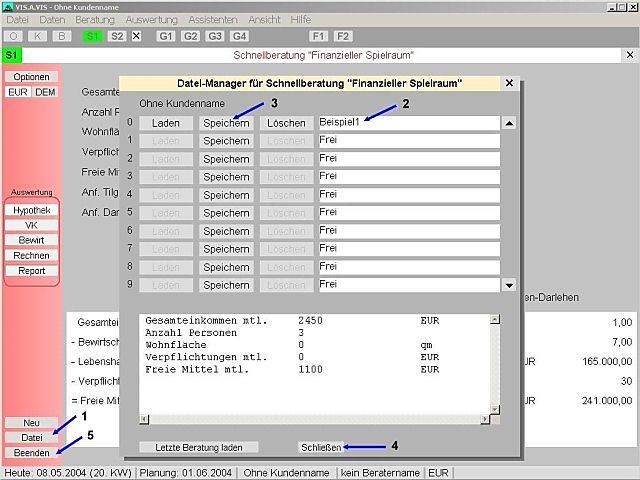Click Speichern for slot 2
This screenshot has width=640, height=480.
click(x=226, y=159)
